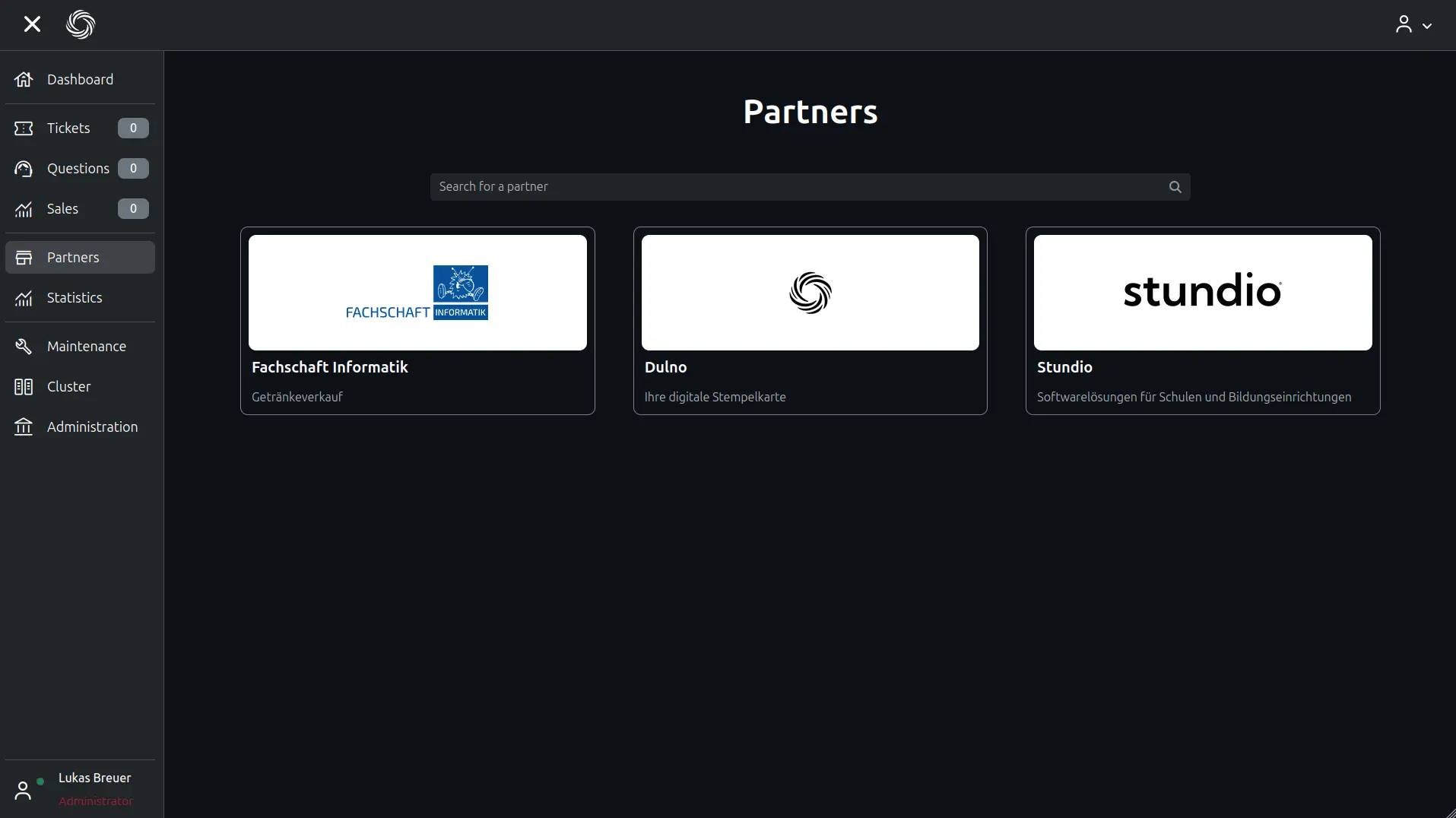Screen dimensions: 1456x818
Task: Open the Stundio partner logo thumbnail
Action: (x=1202, y=293)
